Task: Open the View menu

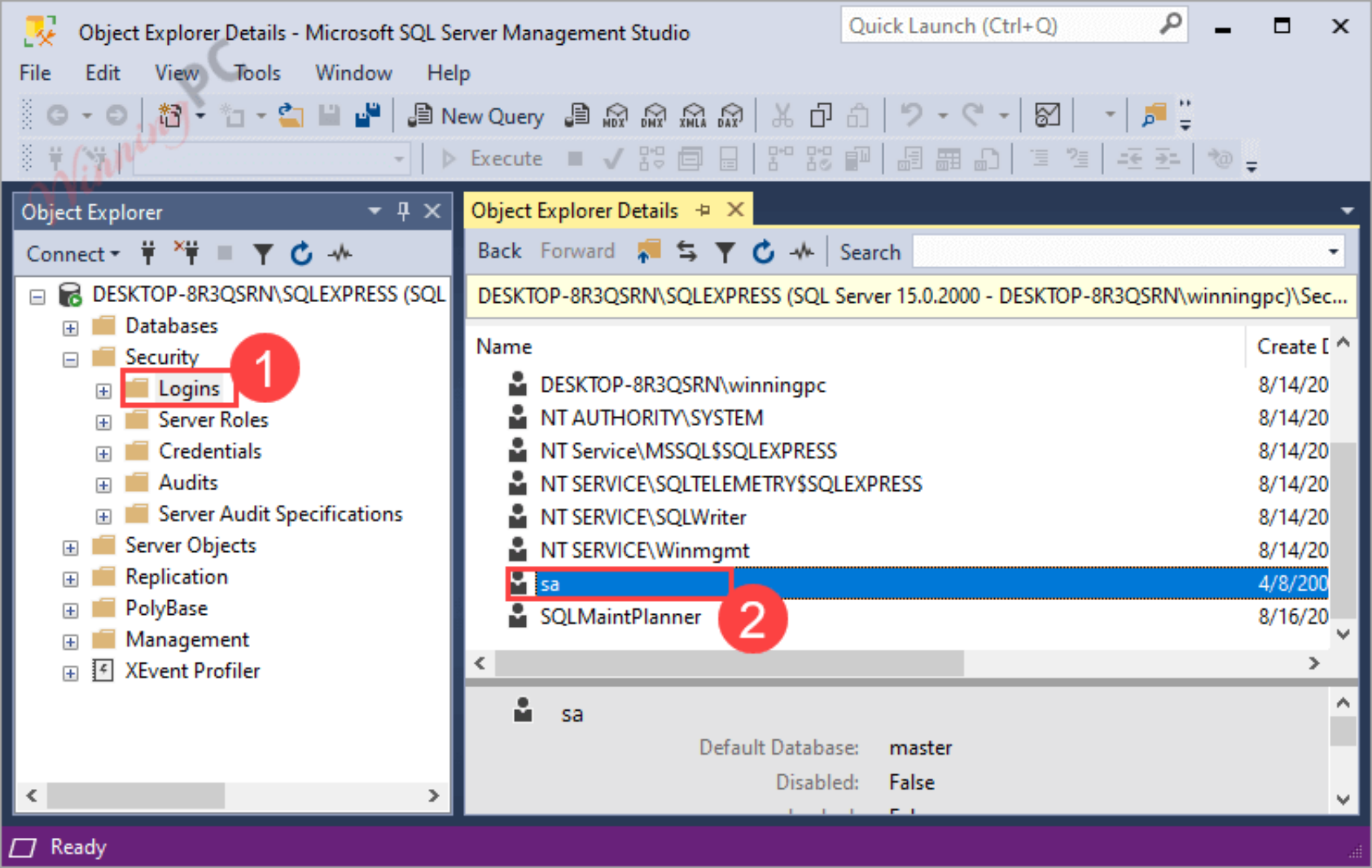Action: point(177,72)
